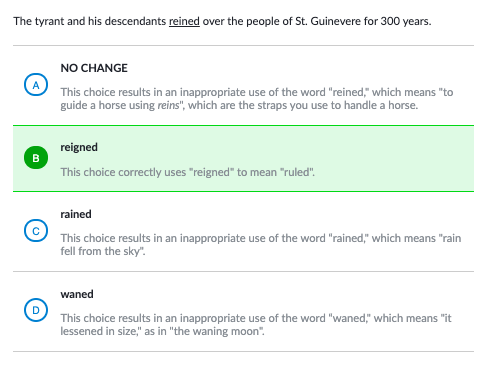This screenshot has height=368, width=485.
Task: Click explanation text about guiding a horse
Action: (257, 99)
